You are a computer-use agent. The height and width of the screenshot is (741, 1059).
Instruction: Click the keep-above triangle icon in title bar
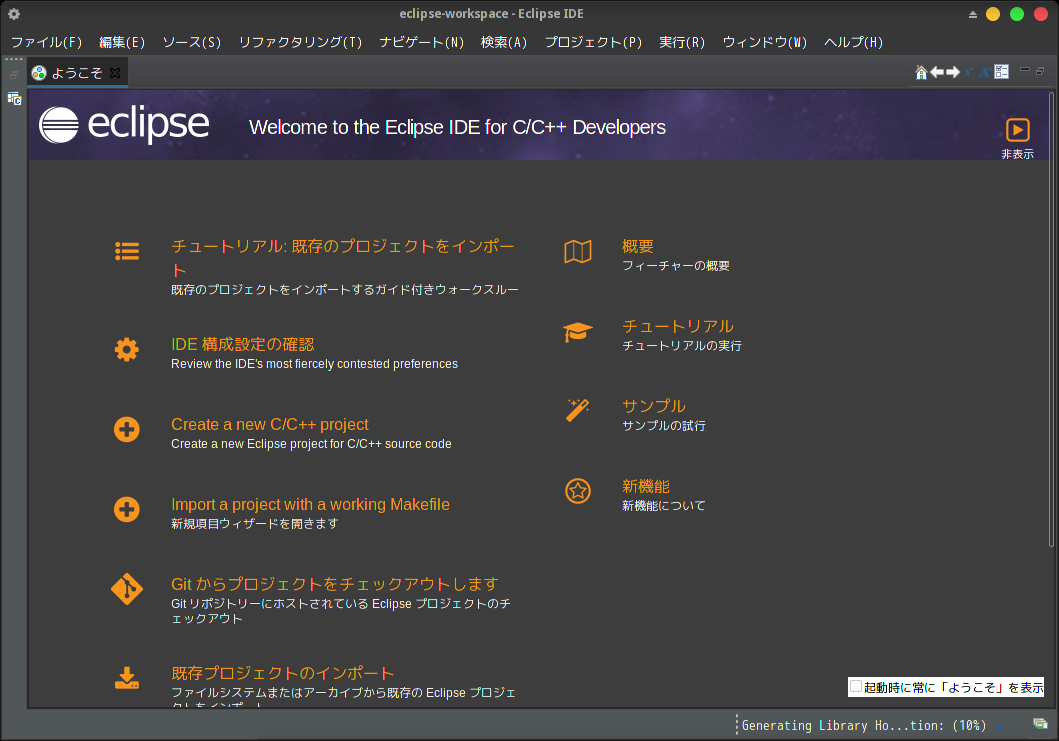click(973, 14)
